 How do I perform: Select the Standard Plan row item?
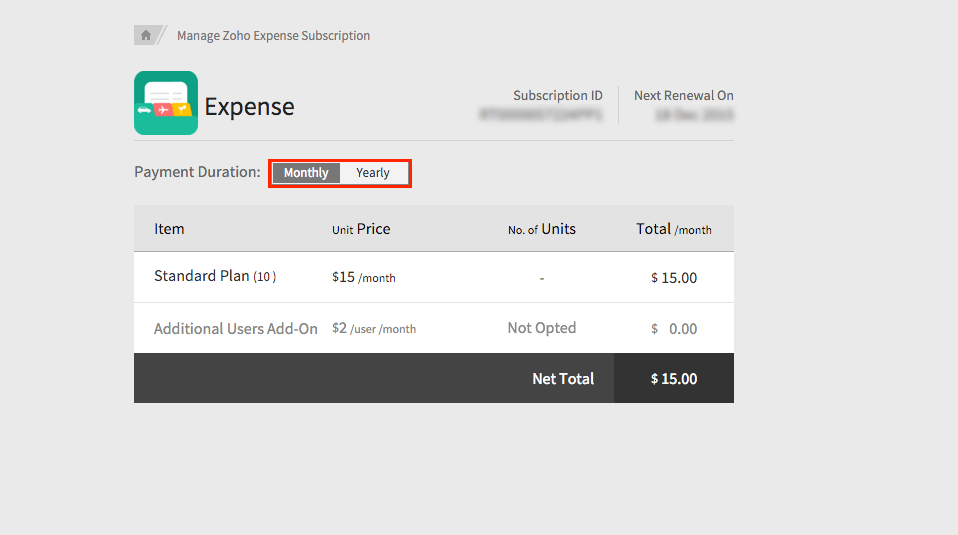[x=214, y=276]
